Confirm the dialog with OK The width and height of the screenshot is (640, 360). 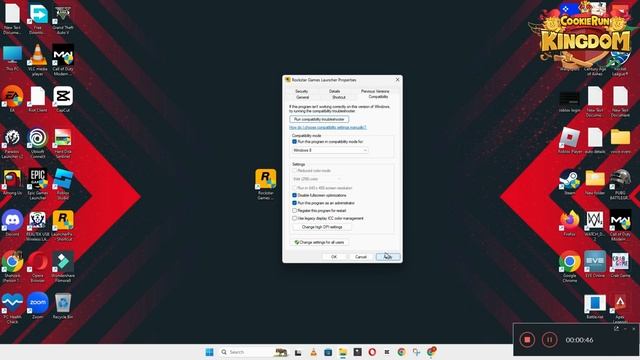tap(334, 257)
